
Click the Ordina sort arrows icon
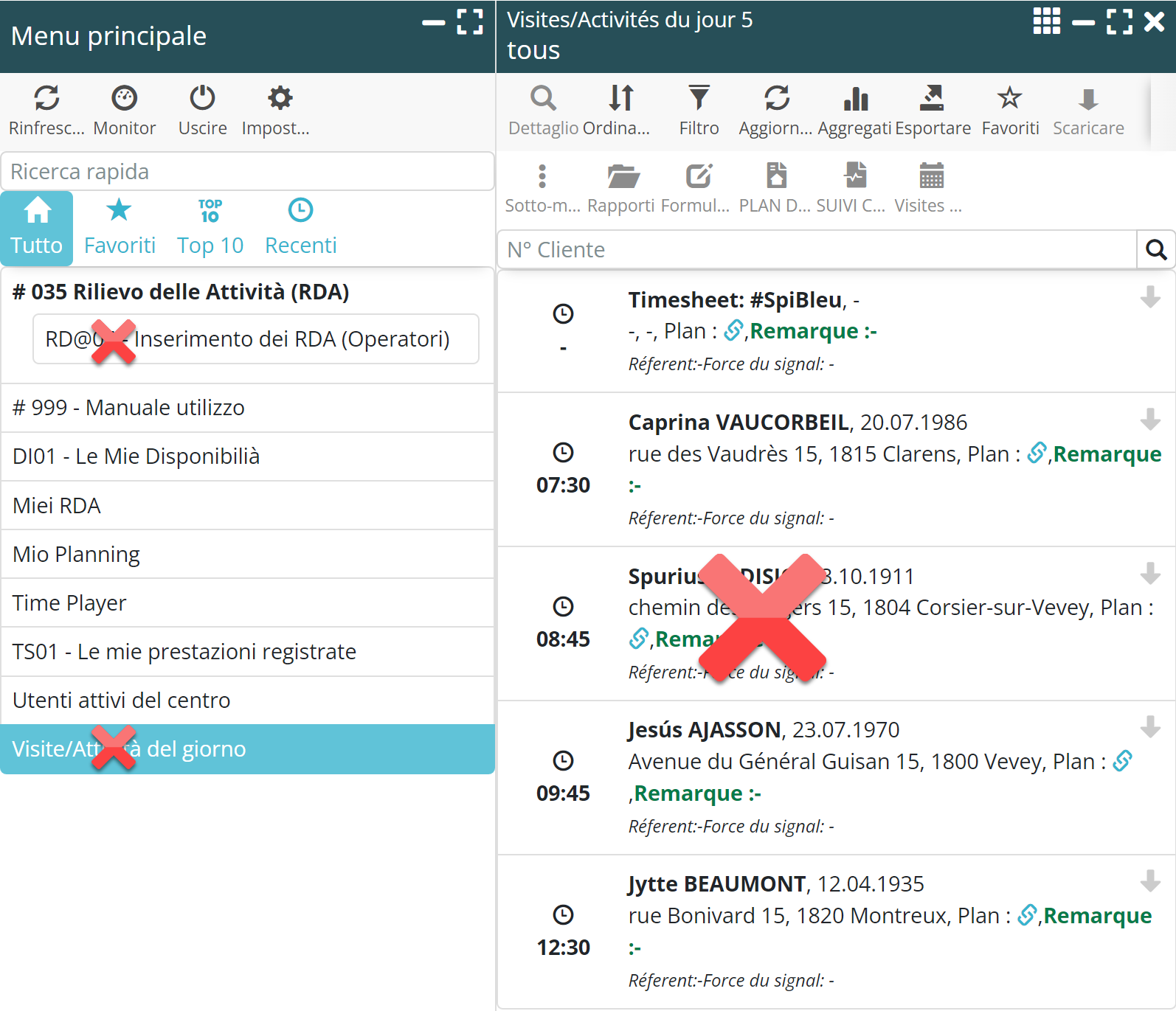620,98
